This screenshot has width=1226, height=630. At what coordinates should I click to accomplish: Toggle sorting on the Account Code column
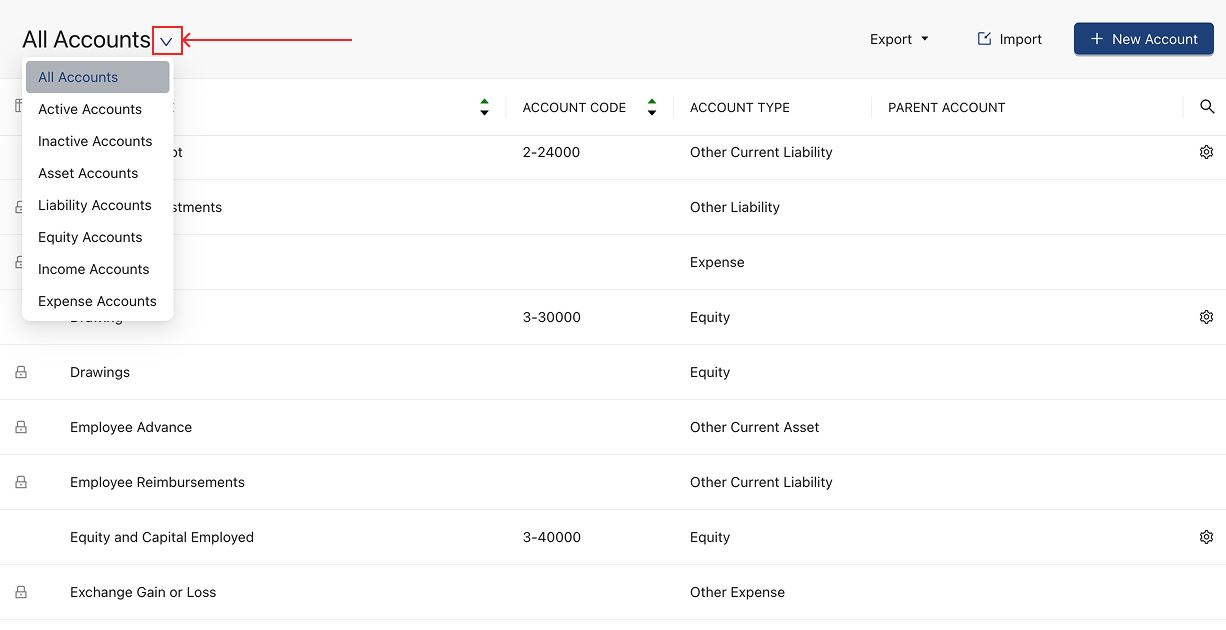(651, 106)
